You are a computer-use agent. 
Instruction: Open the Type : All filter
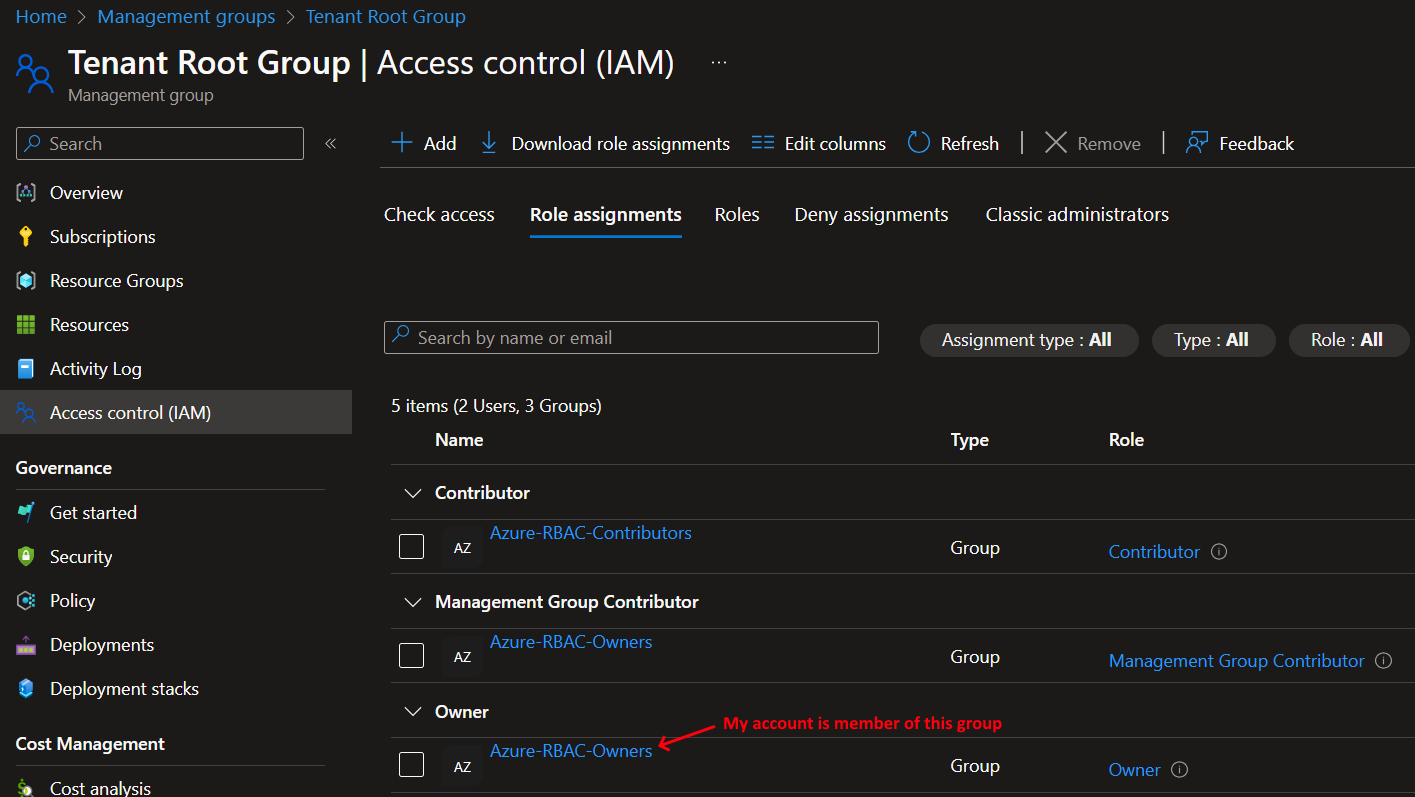(1214, 340)
